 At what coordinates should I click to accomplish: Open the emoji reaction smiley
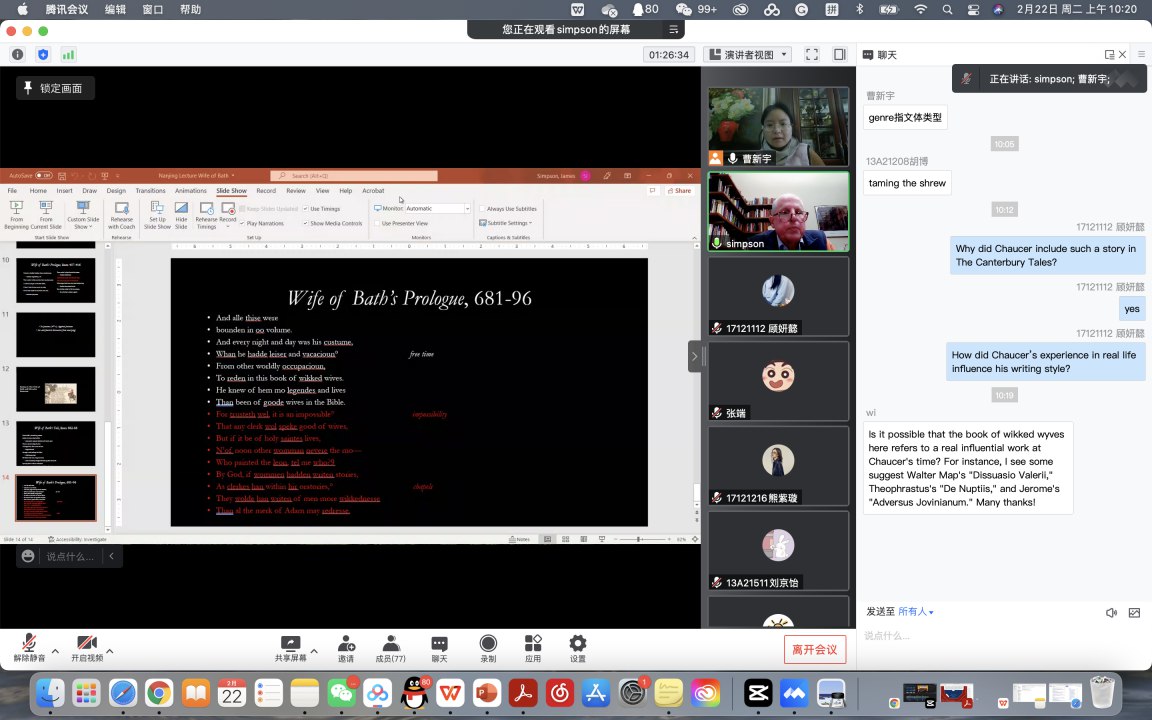[28, 556]
